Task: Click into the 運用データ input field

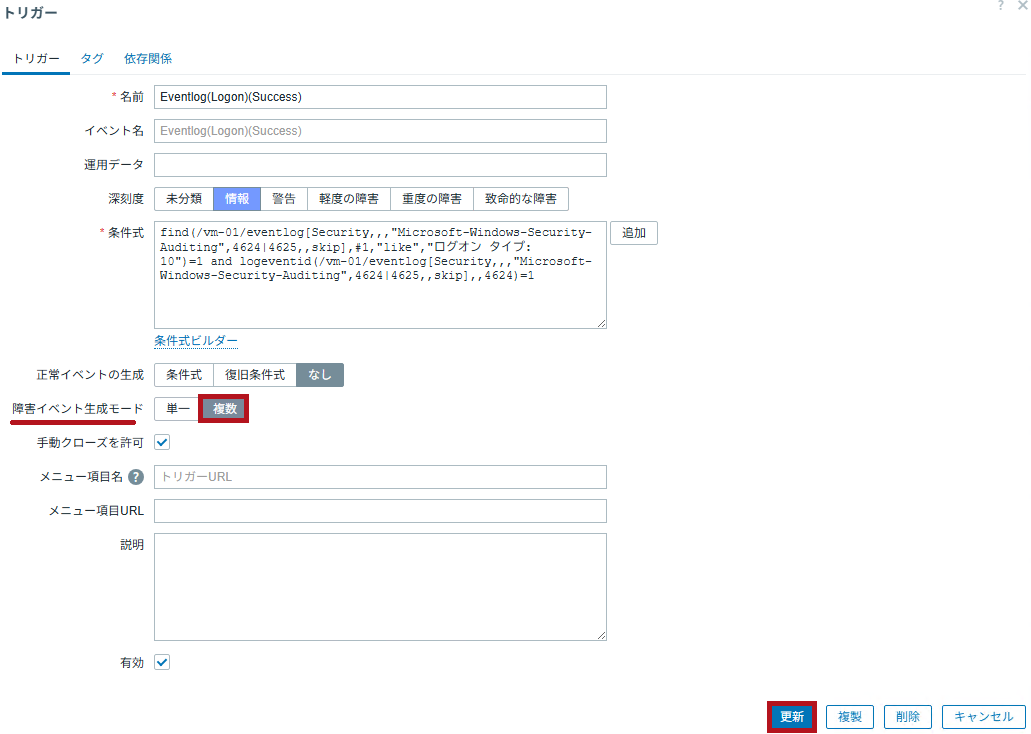Action: [380, 165]
